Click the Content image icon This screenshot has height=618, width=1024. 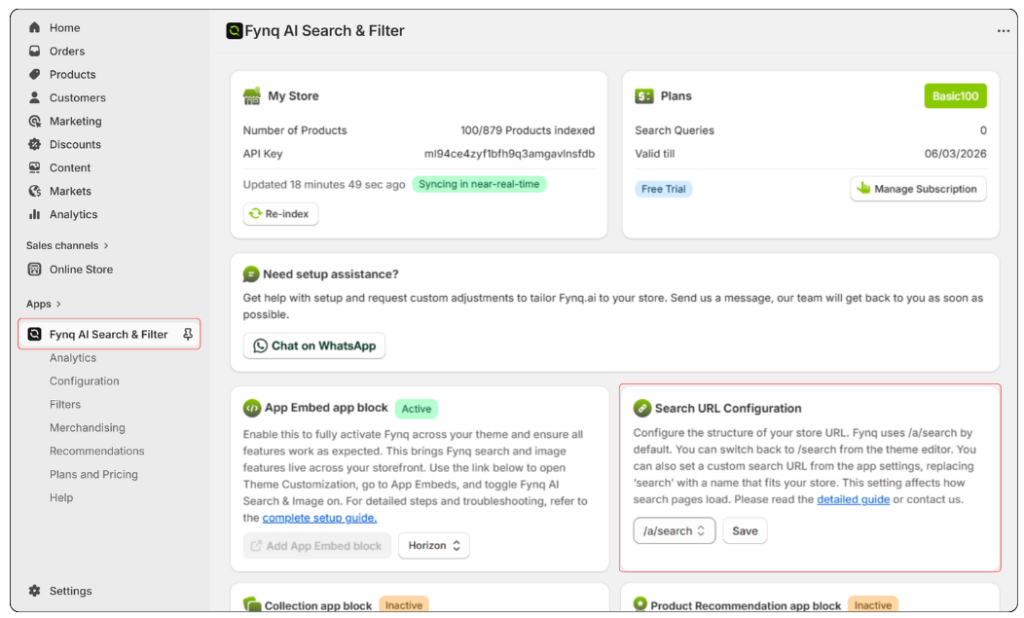pyautogui.click(x=35, y=167)
